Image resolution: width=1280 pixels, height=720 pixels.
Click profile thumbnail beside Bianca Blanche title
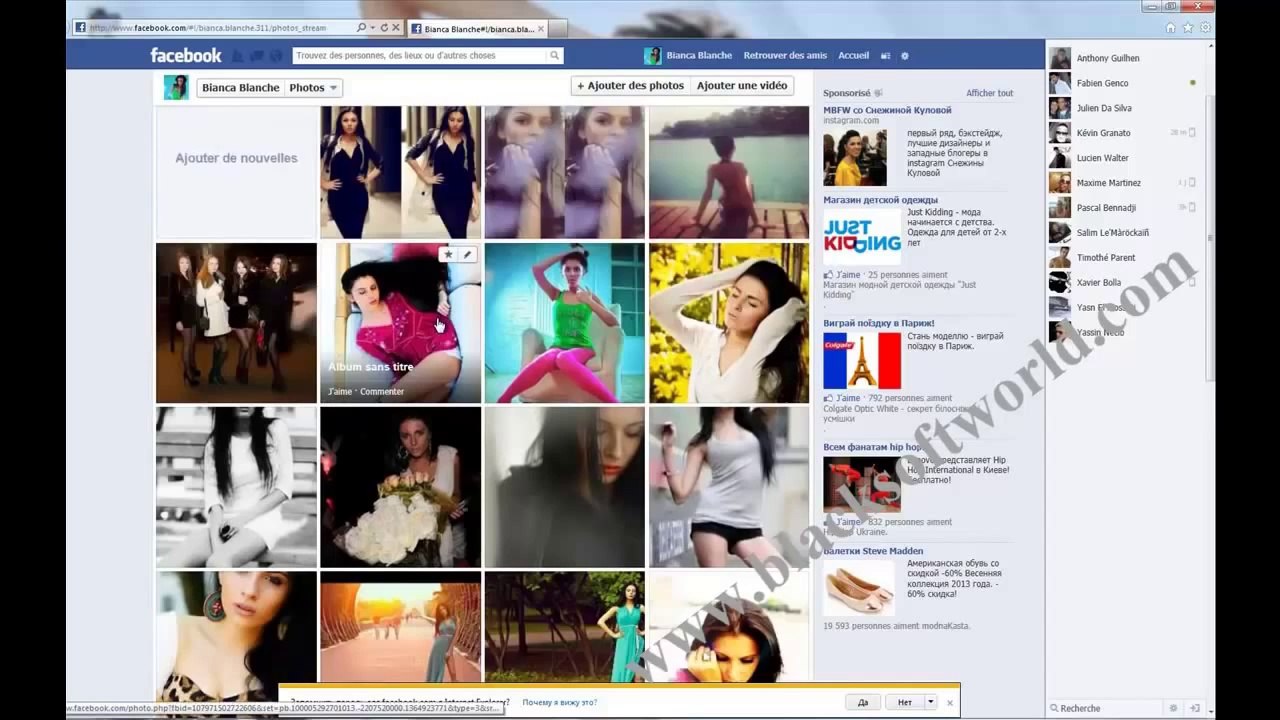176,87
